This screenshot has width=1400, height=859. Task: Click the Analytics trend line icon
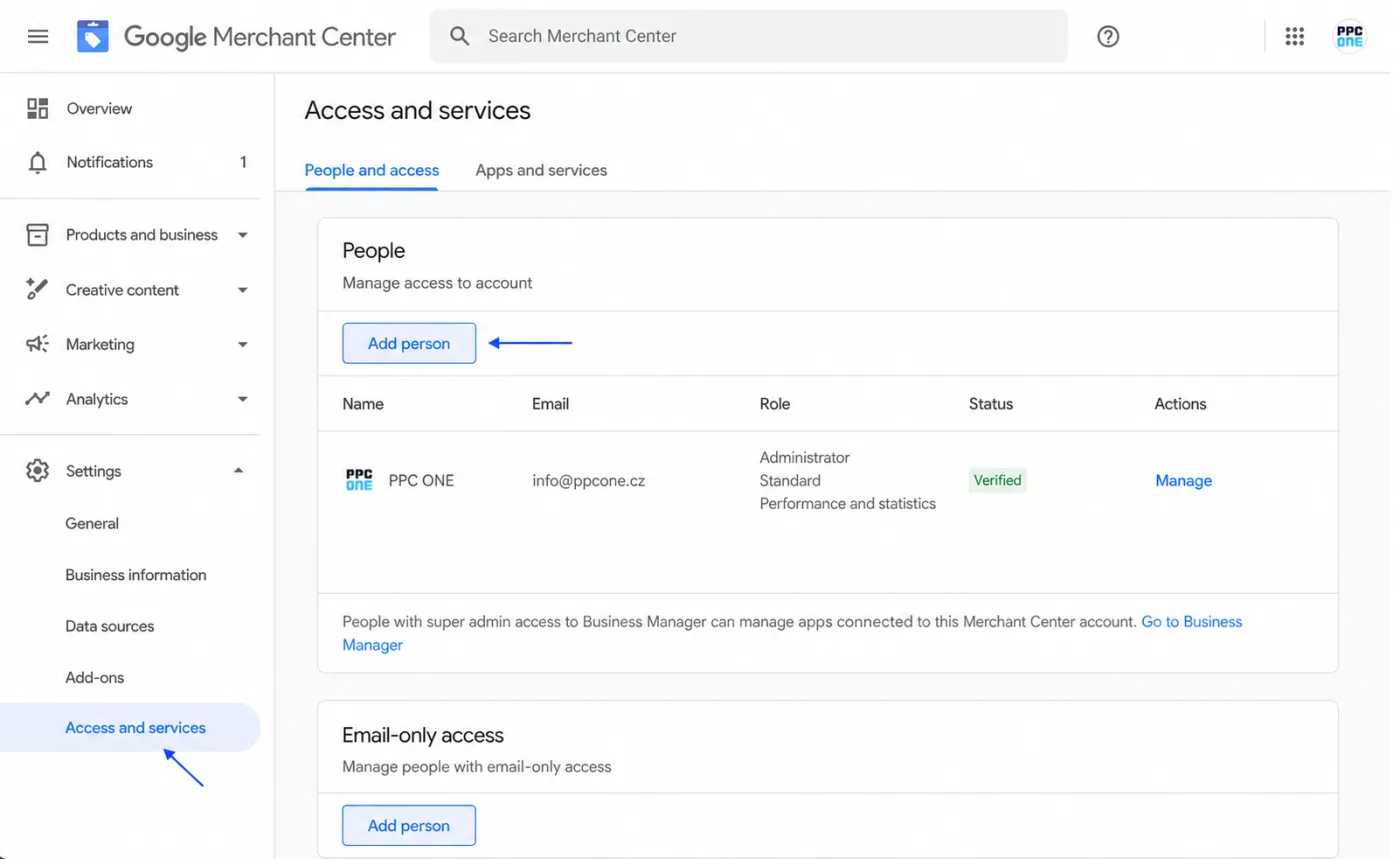tap(37, 399)
